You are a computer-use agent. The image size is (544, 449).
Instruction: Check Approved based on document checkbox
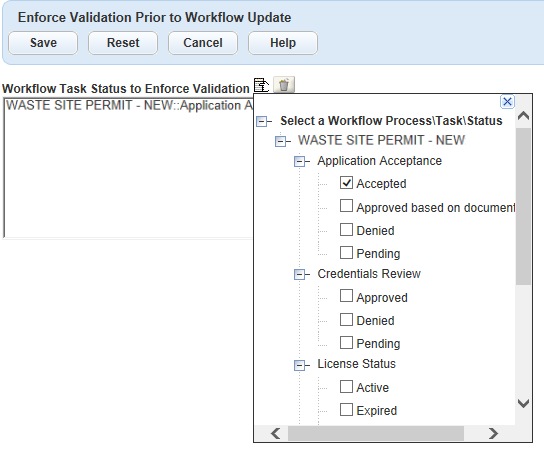point(346,206)
